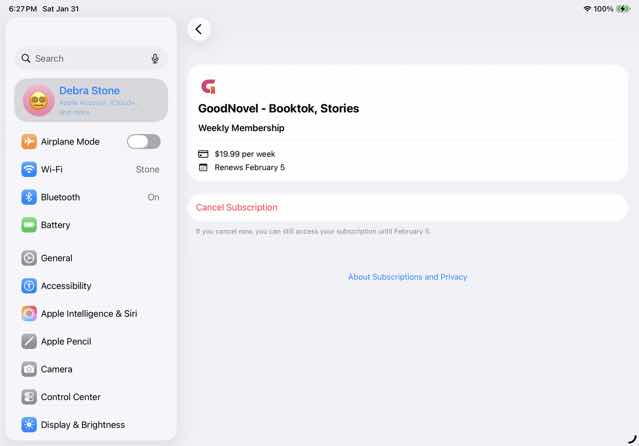Toggle Airplane Mode switch

pos(143,142)
